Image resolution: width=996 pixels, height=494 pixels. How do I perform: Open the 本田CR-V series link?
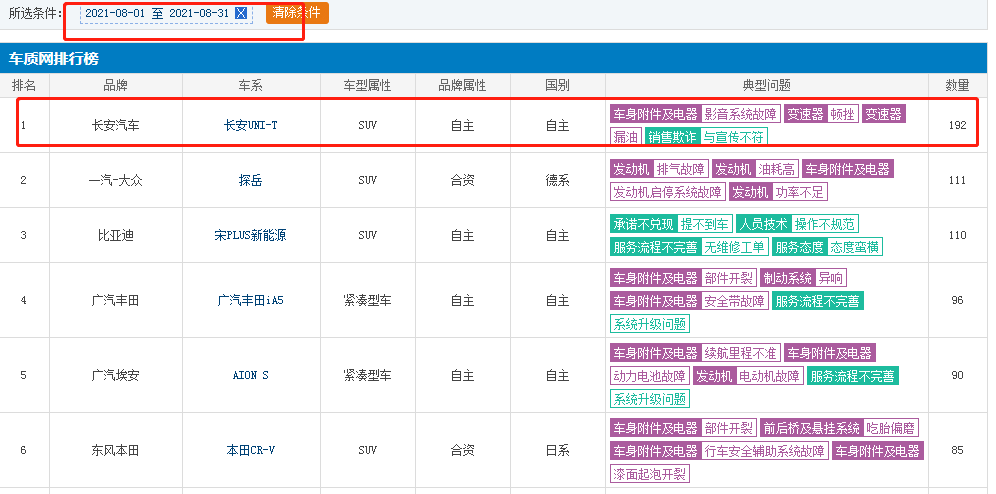(251, 450)
